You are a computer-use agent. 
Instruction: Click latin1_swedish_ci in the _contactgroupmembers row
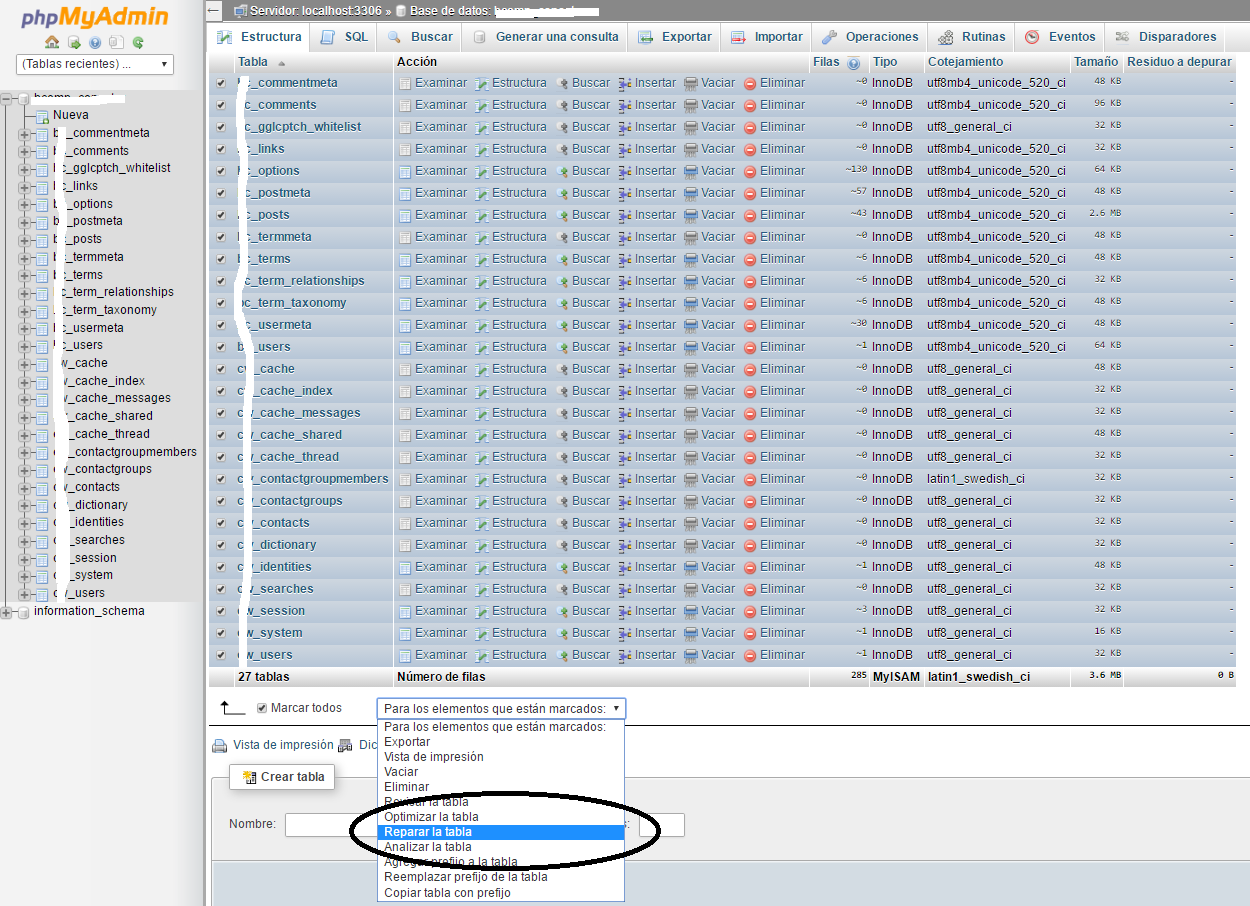976,479
